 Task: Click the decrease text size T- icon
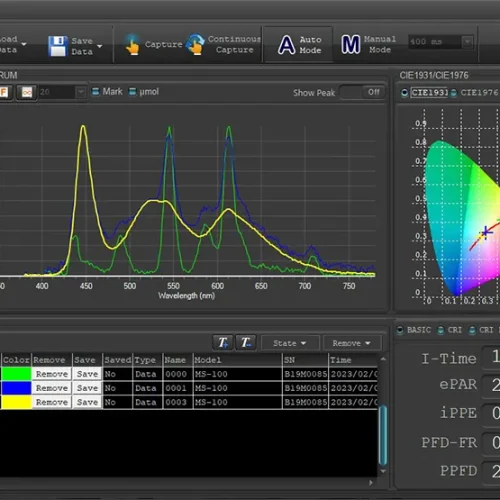(x=246, y=342)
